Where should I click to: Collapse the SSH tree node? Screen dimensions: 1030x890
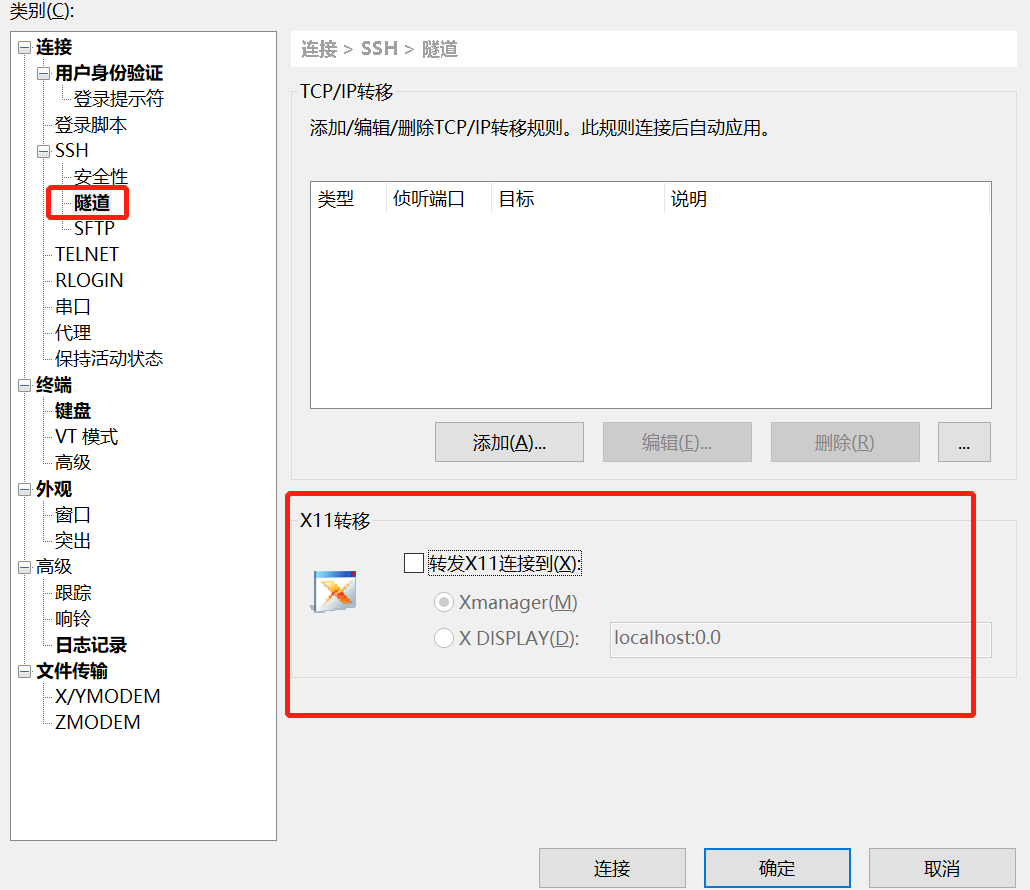(x=43, y=151)
